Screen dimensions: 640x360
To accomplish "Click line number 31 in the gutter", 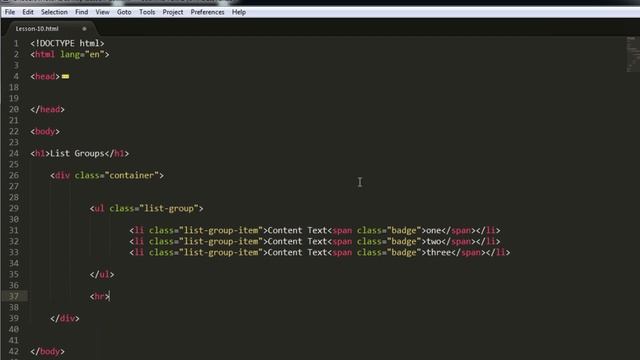I will (x=13, y=231).
